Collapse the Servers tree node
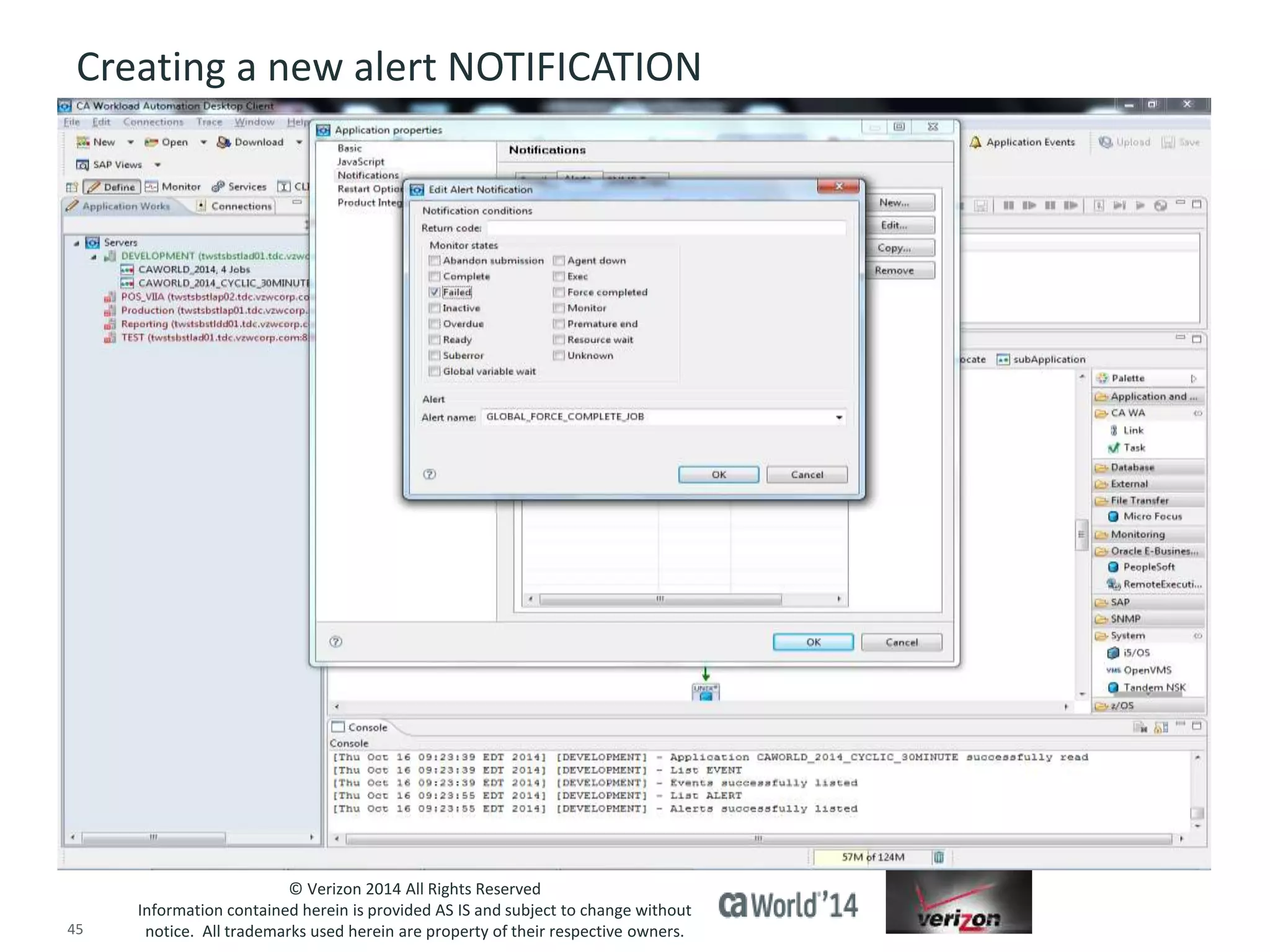Viewport: 1270px width, 952px height. 76,243
